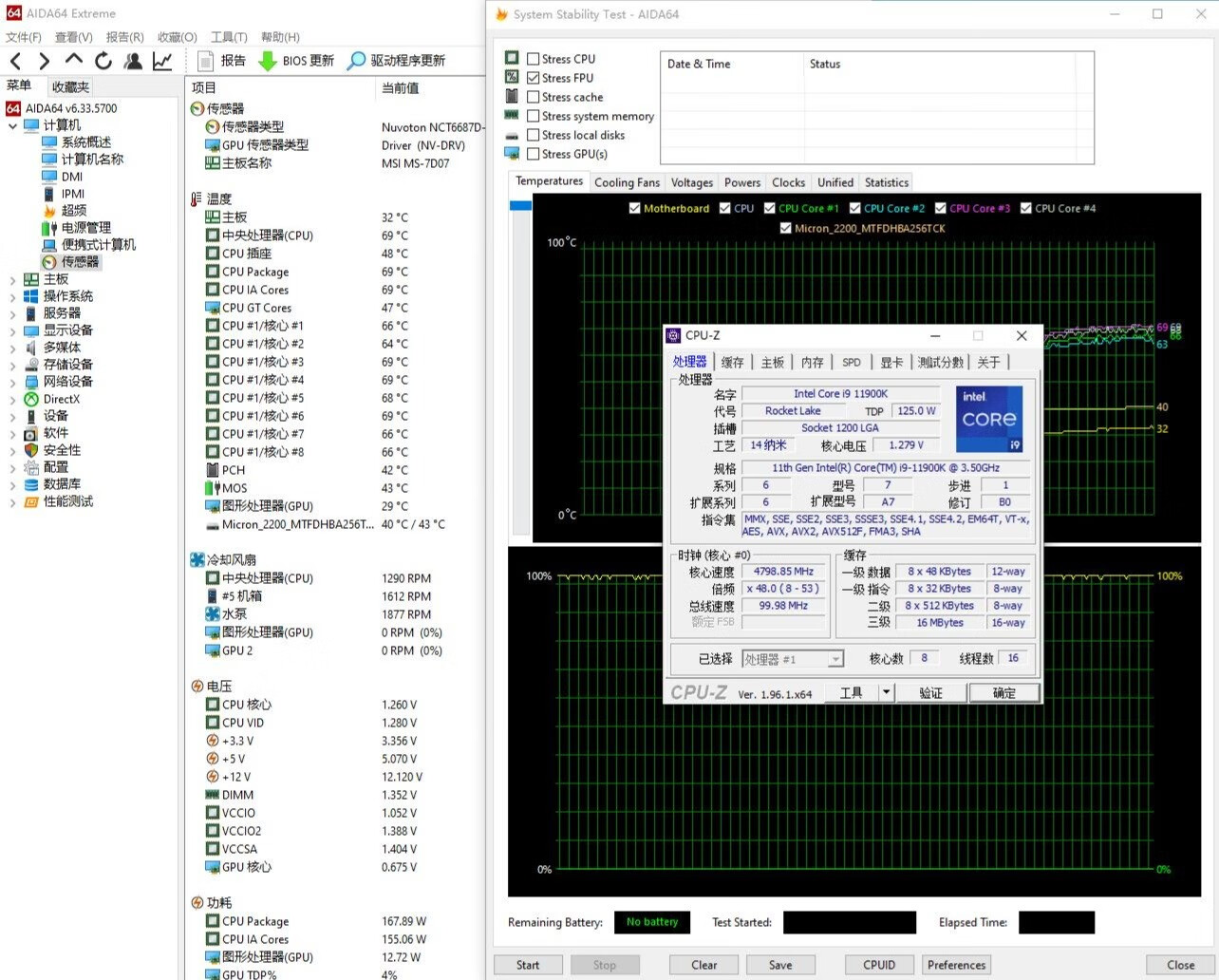The height and width of the screenshot is (980, 1219).
Task: Enable the Stress cache checkbox
Action: click(534, 97)
